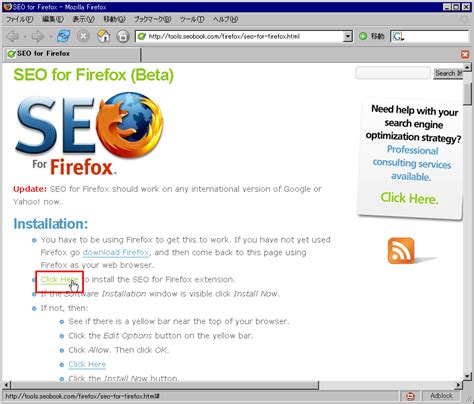Click the SEO for Firefox (Beta) heading
Viewport: 474px width, 404px height.
point(93,75)
